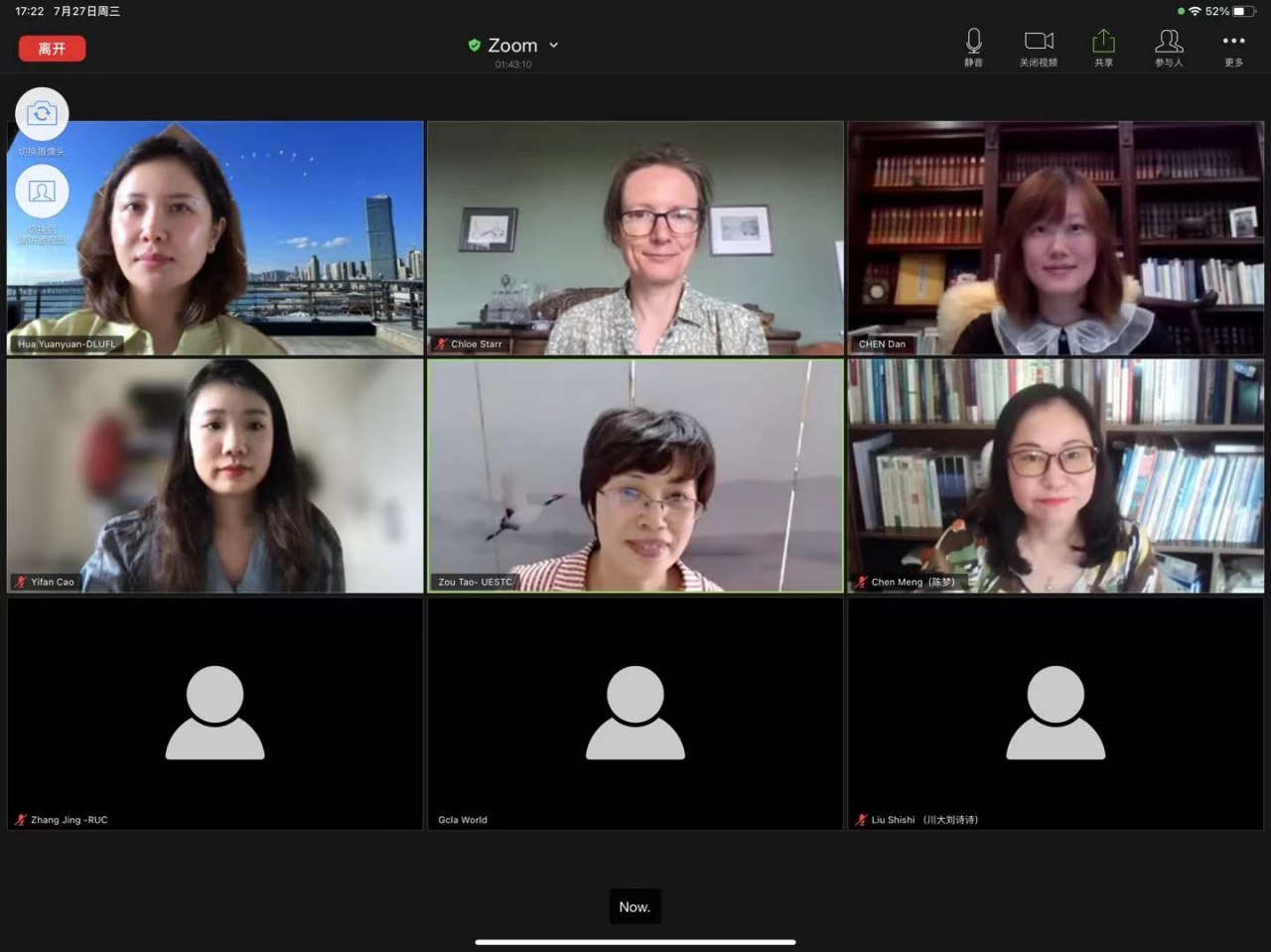Tap Gcla World avatar placeholder

pos(635,713)
